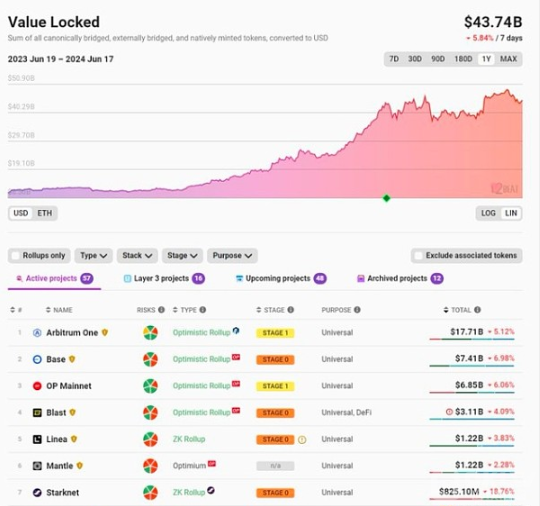The image size is (540, 506).
Task: Switch to Upcoming projects tab
Action: tap(281, 278)
